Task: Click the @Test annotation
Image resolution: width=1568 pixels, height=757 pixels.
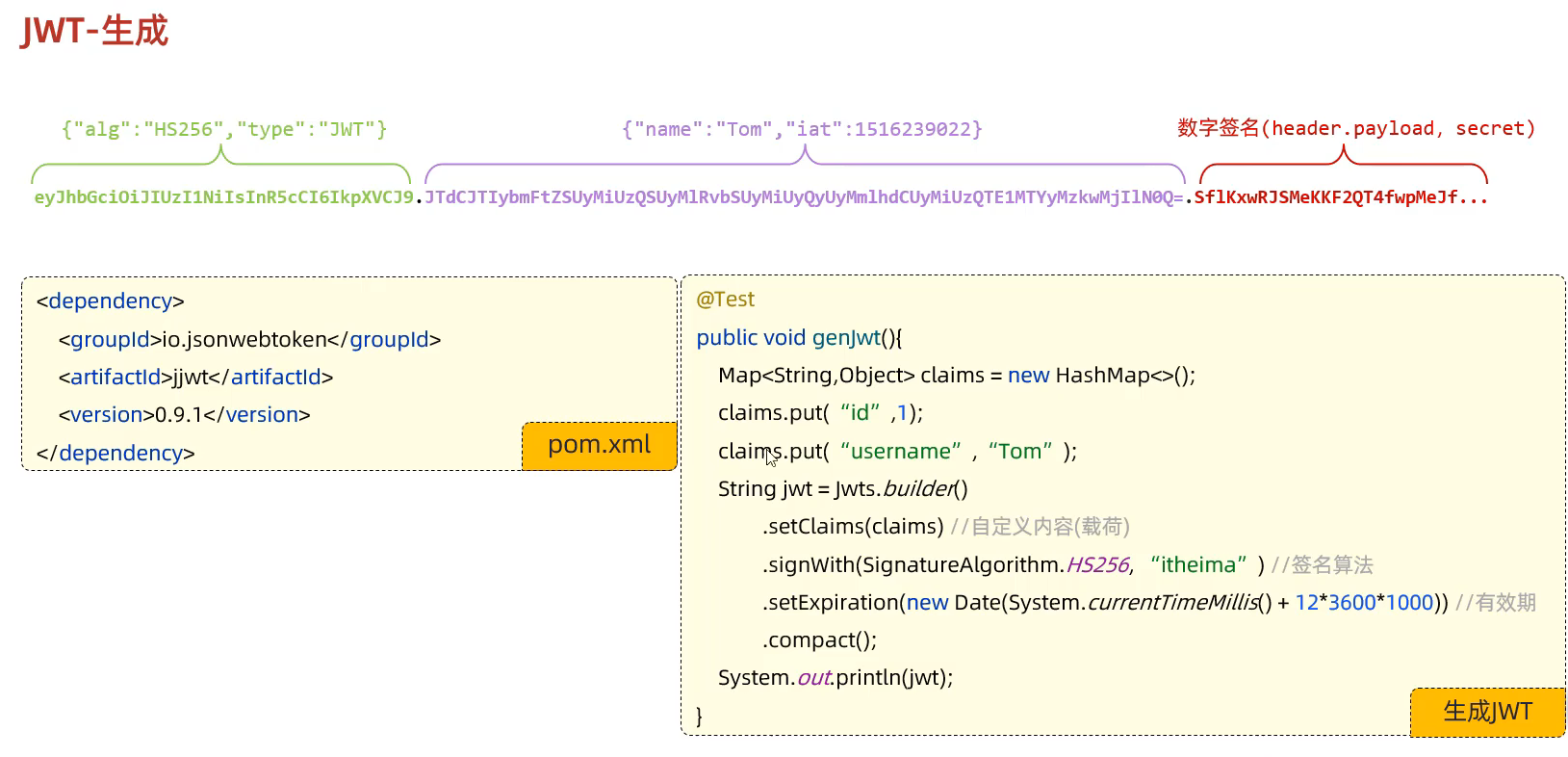Action: pyautogui.click(x=725, y=300)
